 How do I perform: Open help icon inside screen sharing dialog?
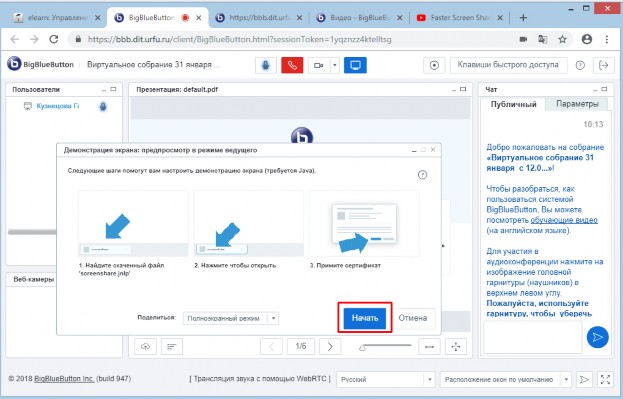(422, 174)
